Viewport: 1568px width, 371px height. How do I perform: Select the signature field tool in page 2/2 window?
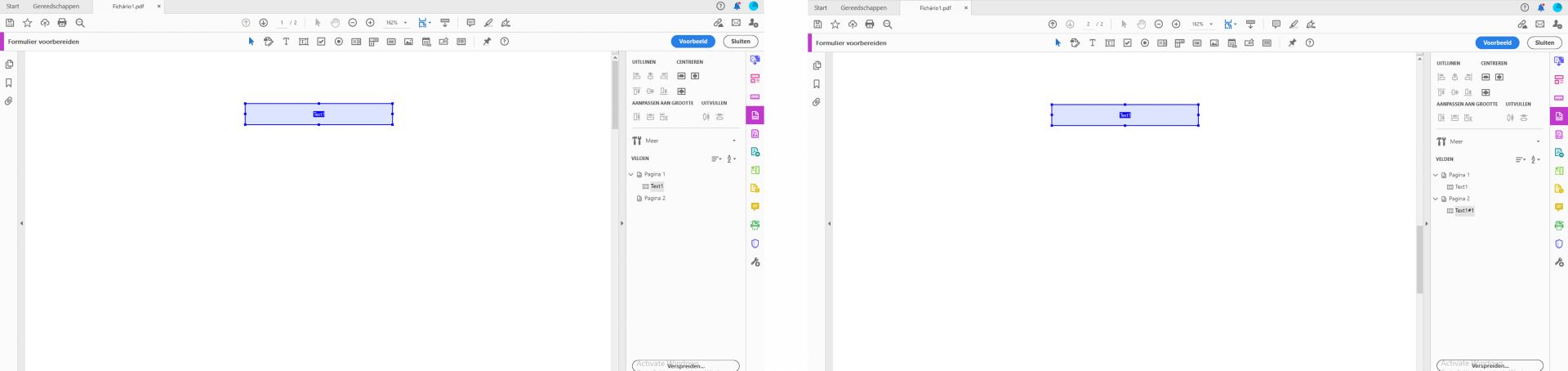pyautogui.click(x=1249, y=42)
